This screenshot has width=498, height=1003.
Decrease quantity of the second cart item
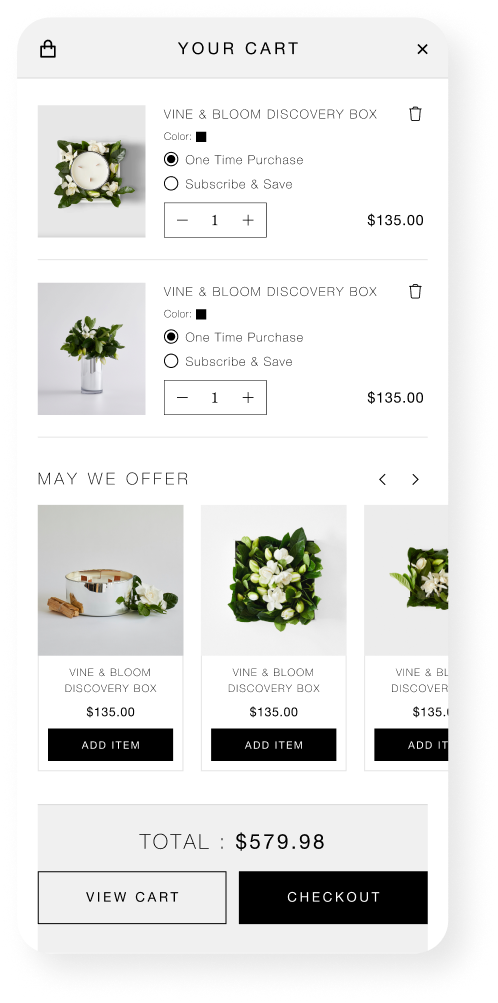[182, 397]
